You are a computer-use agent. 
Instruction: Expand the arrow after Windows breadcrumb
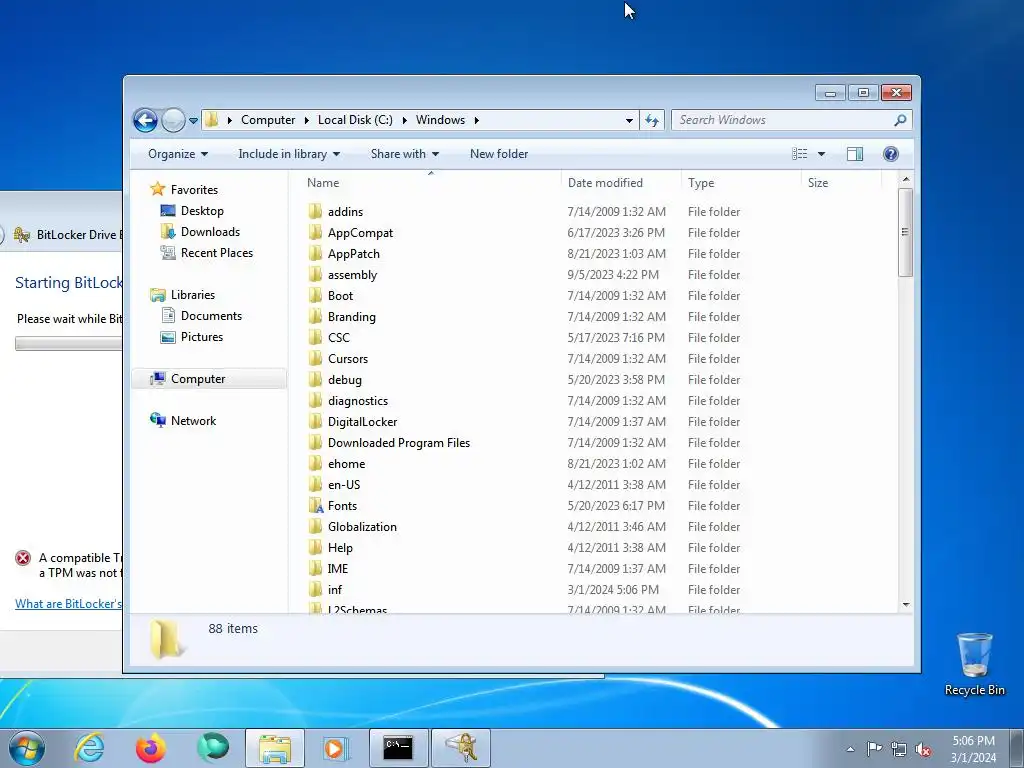(477, 120)
